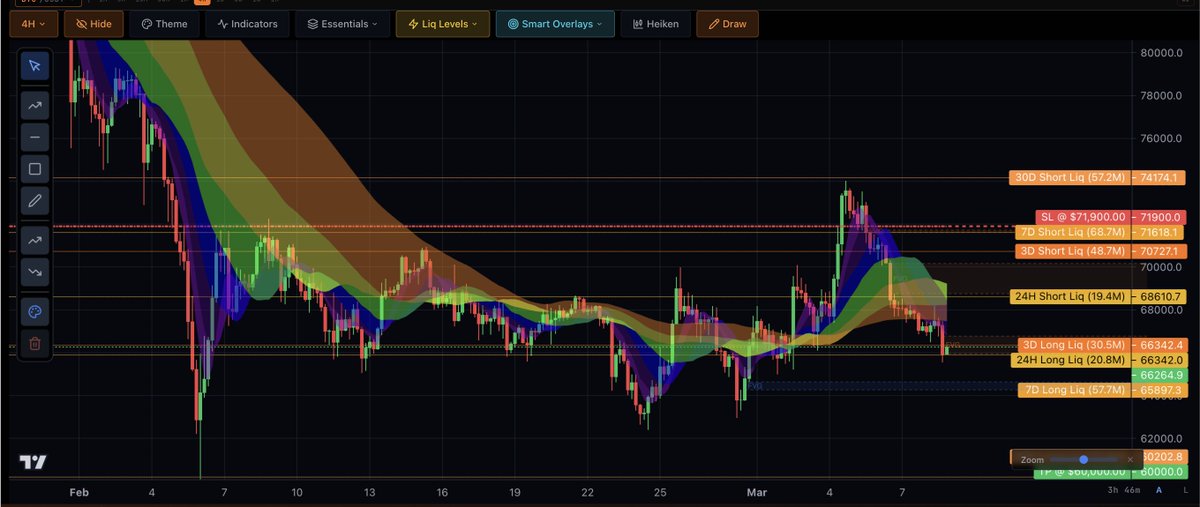Select the rectangle drawing tool
The width and height of the screenshot is (1200, 507).
click(x=35, y=169)
